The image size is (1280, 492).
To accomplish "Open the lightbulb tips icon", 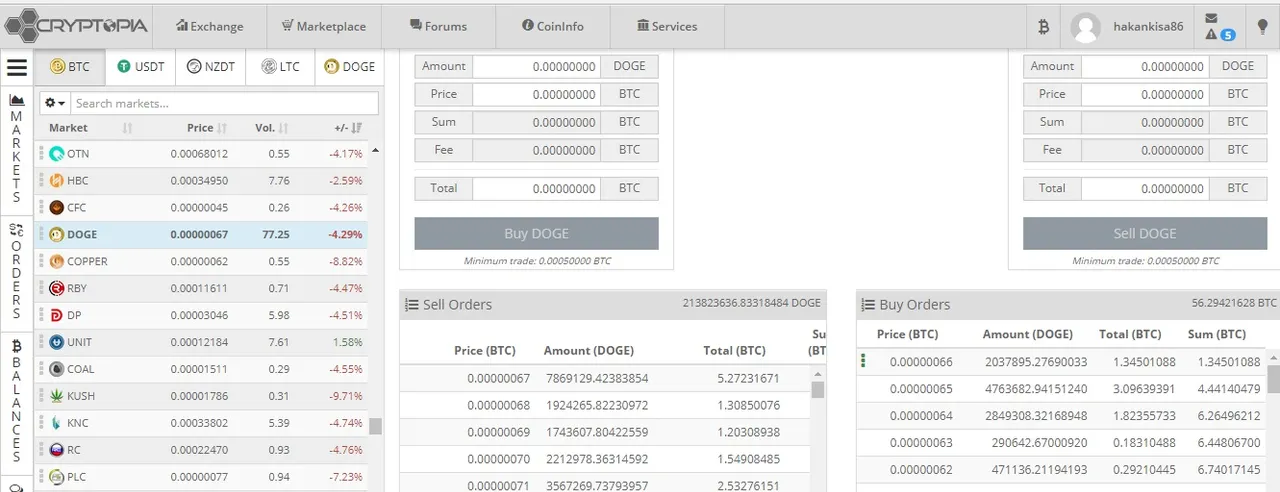I will [x=1263, y=27].
